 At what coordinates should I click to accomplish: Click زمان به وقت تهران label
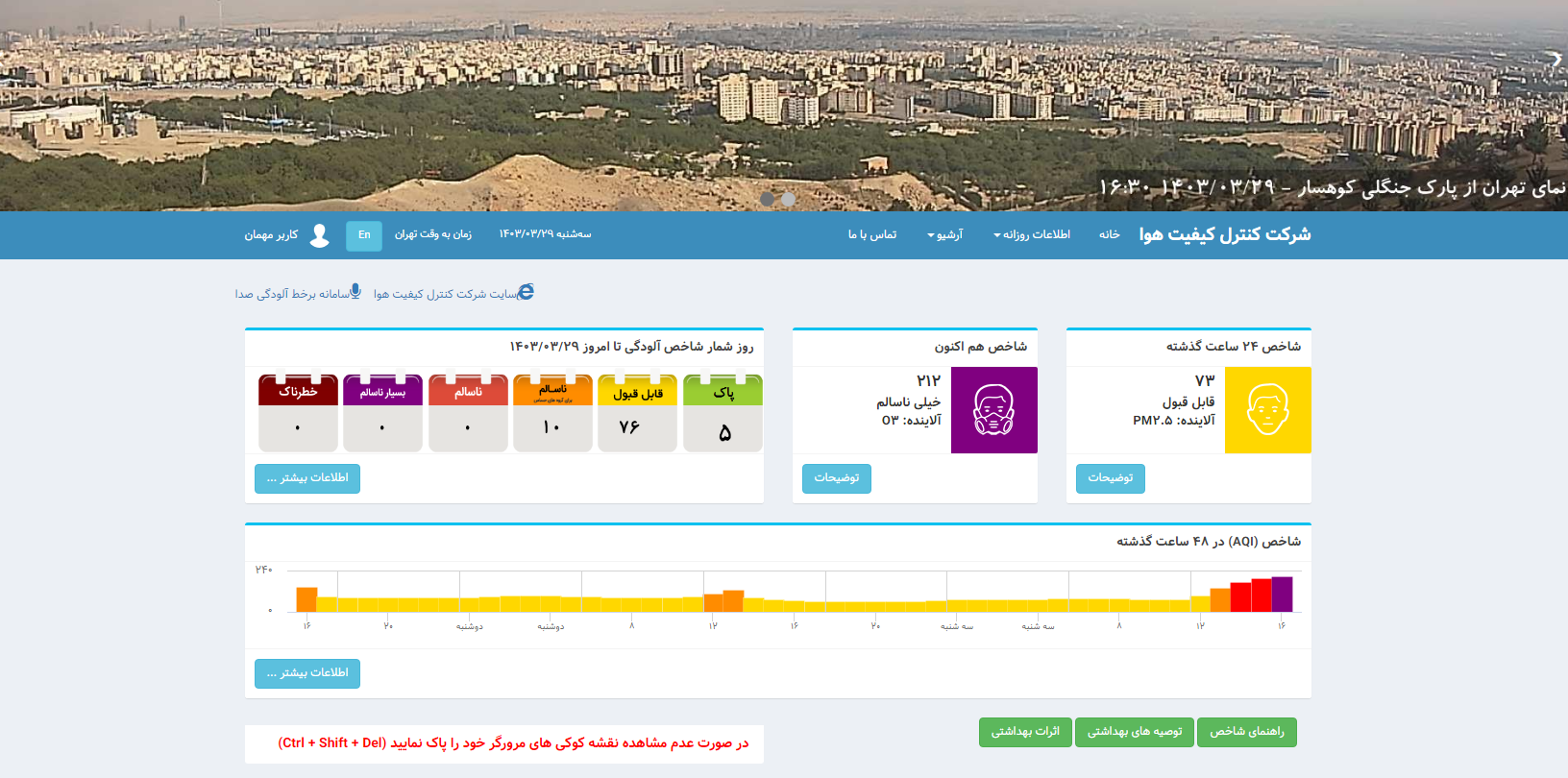pos(433,235)
